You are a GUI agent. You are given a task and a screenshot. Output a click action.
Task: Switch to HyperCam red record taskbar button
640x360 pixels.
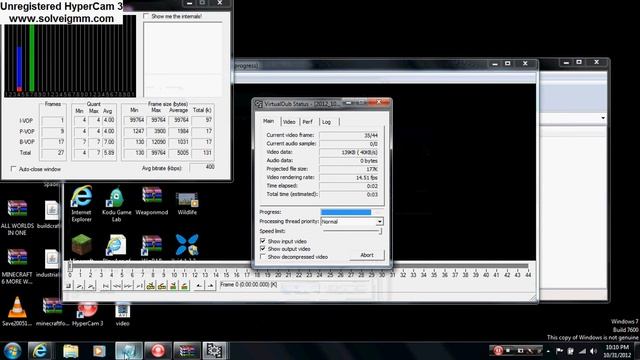[158, 351]
